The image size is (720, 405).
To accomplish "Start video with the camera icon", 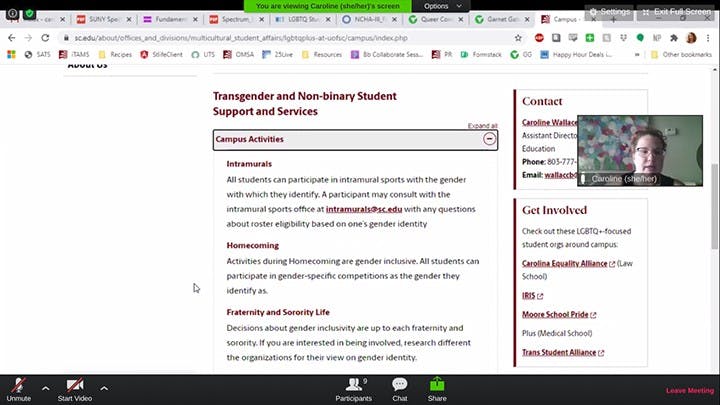I will click(76, 386).
